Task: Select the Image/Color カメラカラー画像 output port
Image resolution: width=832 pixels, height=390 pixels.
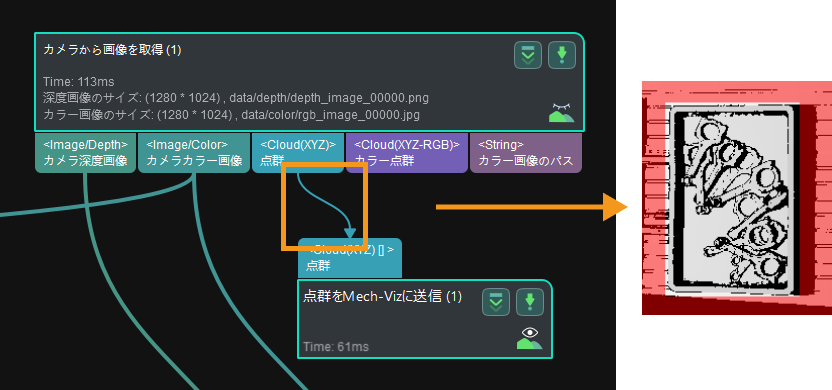Action: pos(194,153)
